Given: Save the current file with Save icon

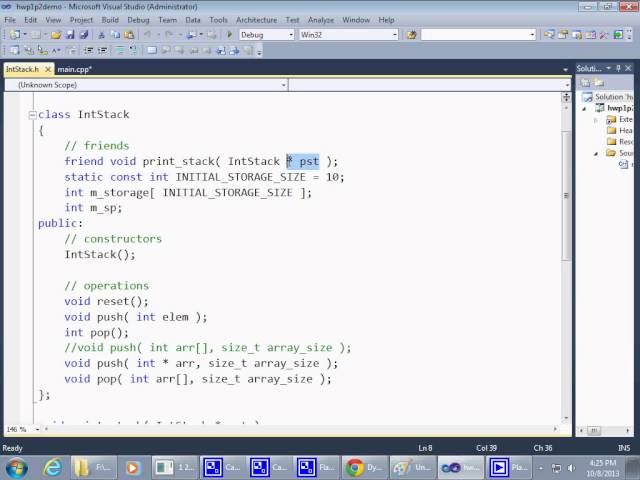Looking at the screenshot, I should [70, 35].
